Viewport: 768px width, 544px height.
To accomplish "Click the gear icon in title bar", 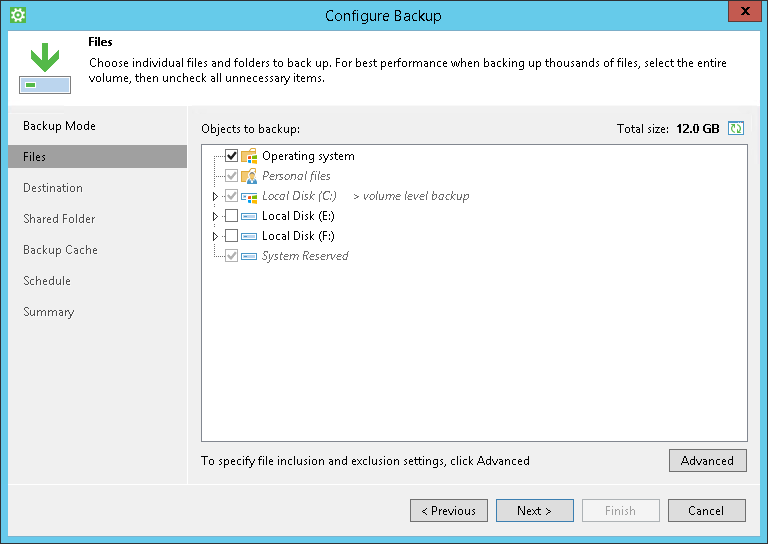I will point(17,15).
